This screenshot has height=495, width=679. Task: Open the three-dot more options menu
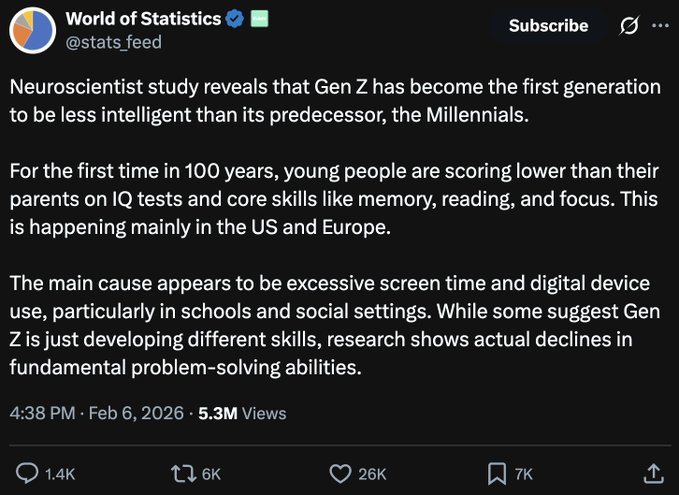[x=660, y=26]
